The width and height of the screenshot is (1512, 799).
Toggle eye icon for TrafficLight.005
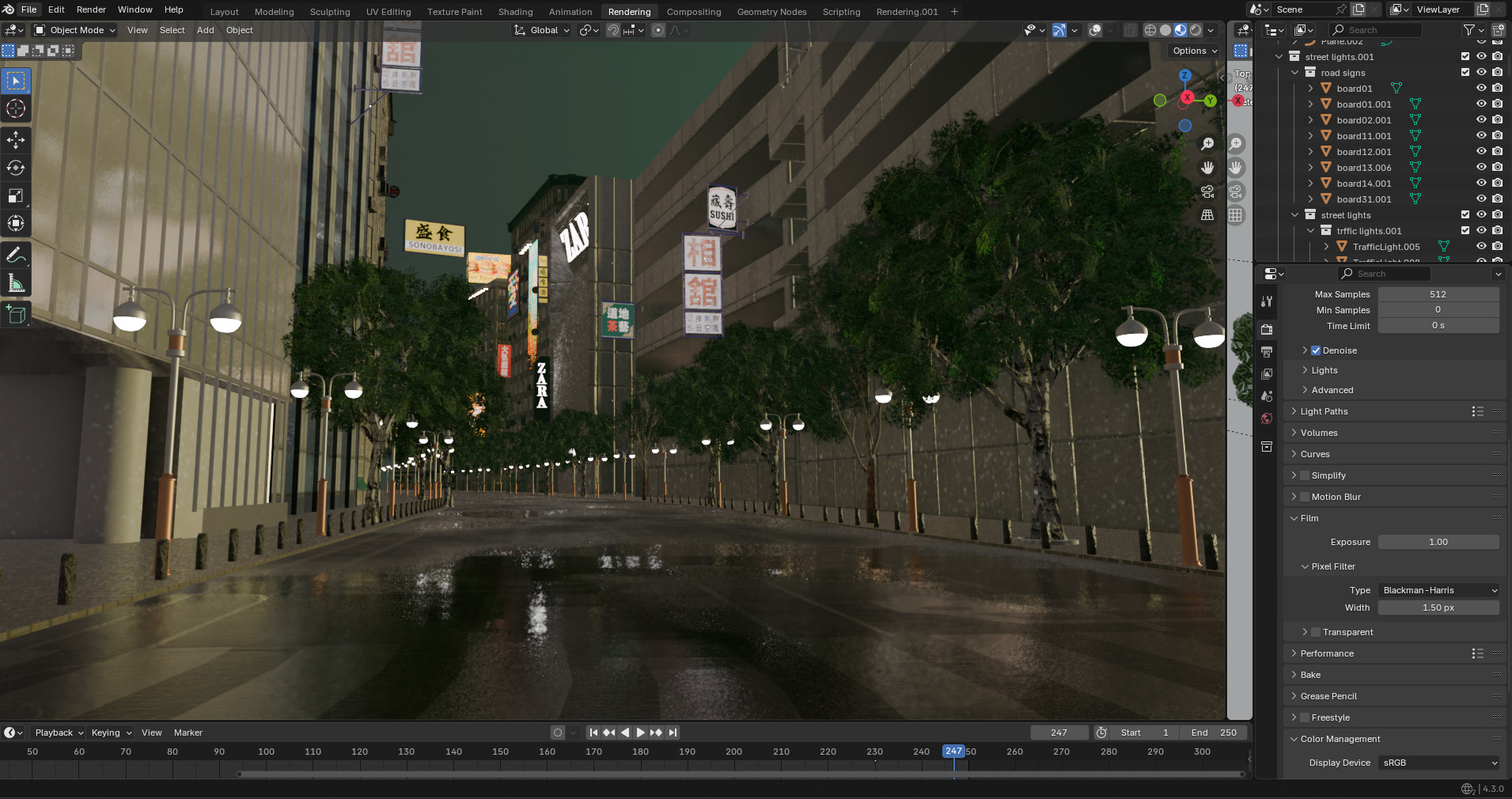1481,247
